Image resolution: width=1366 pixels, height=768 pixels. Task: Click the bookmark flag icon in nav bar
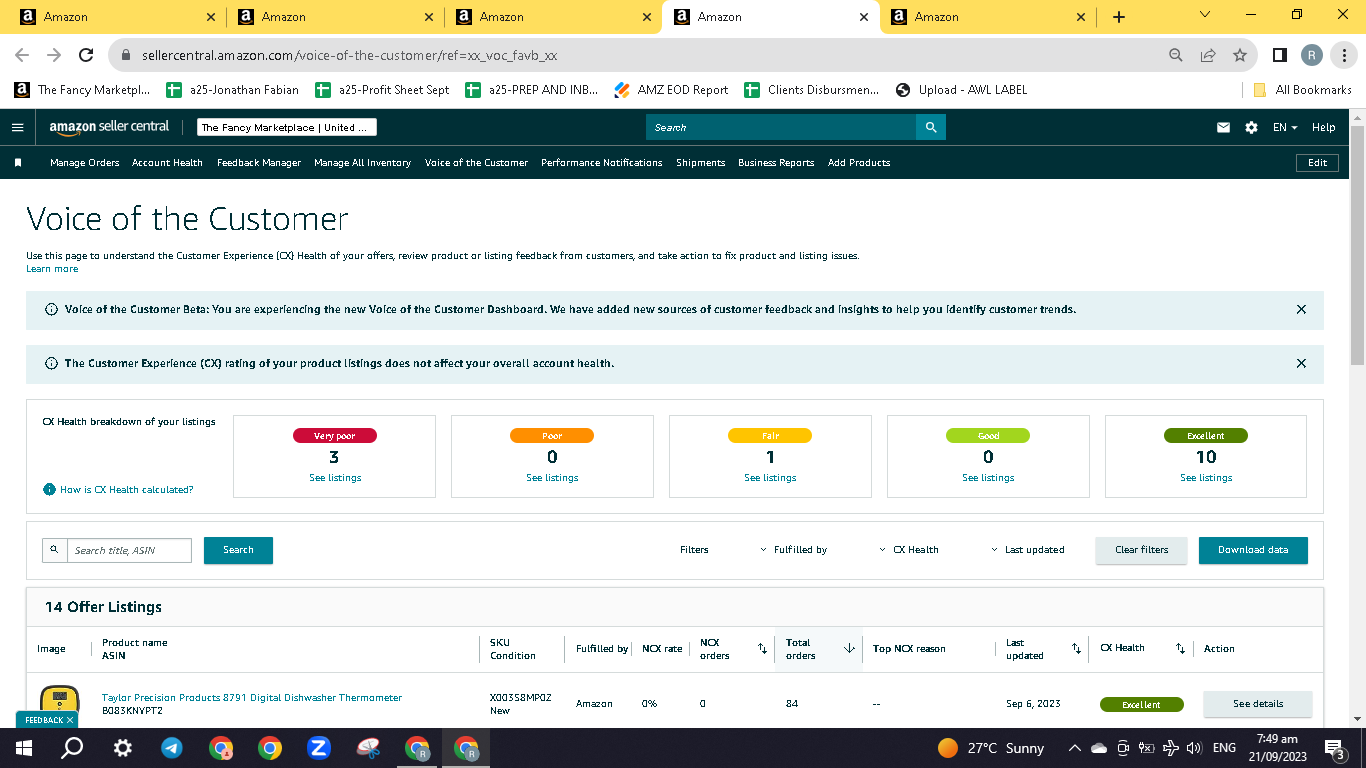pyautogui.click(x=18, y=162)
